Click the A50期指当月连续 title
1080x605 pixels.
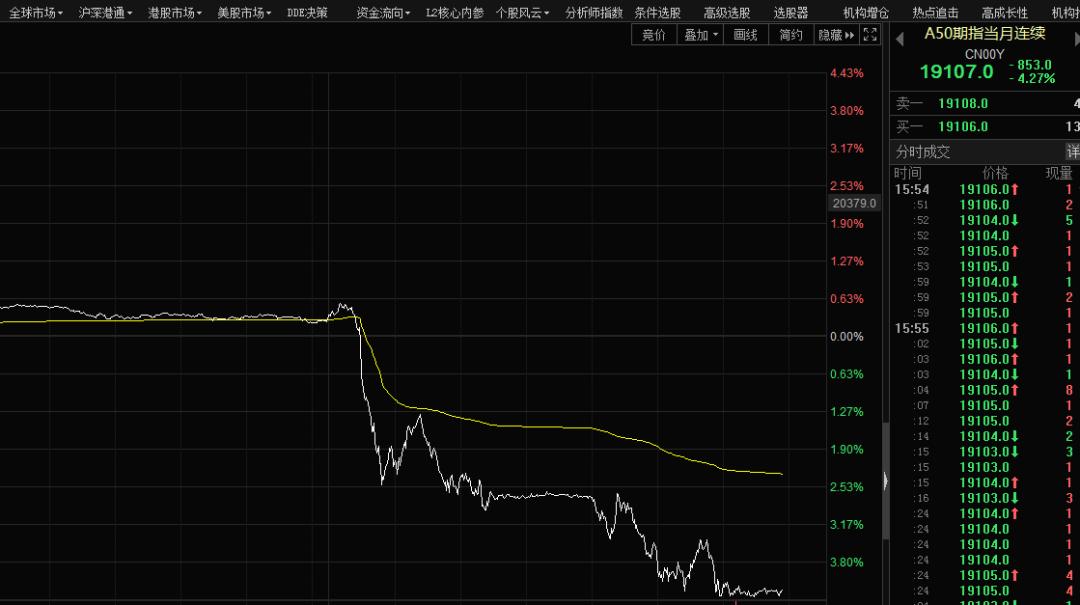tap(984, 33)
